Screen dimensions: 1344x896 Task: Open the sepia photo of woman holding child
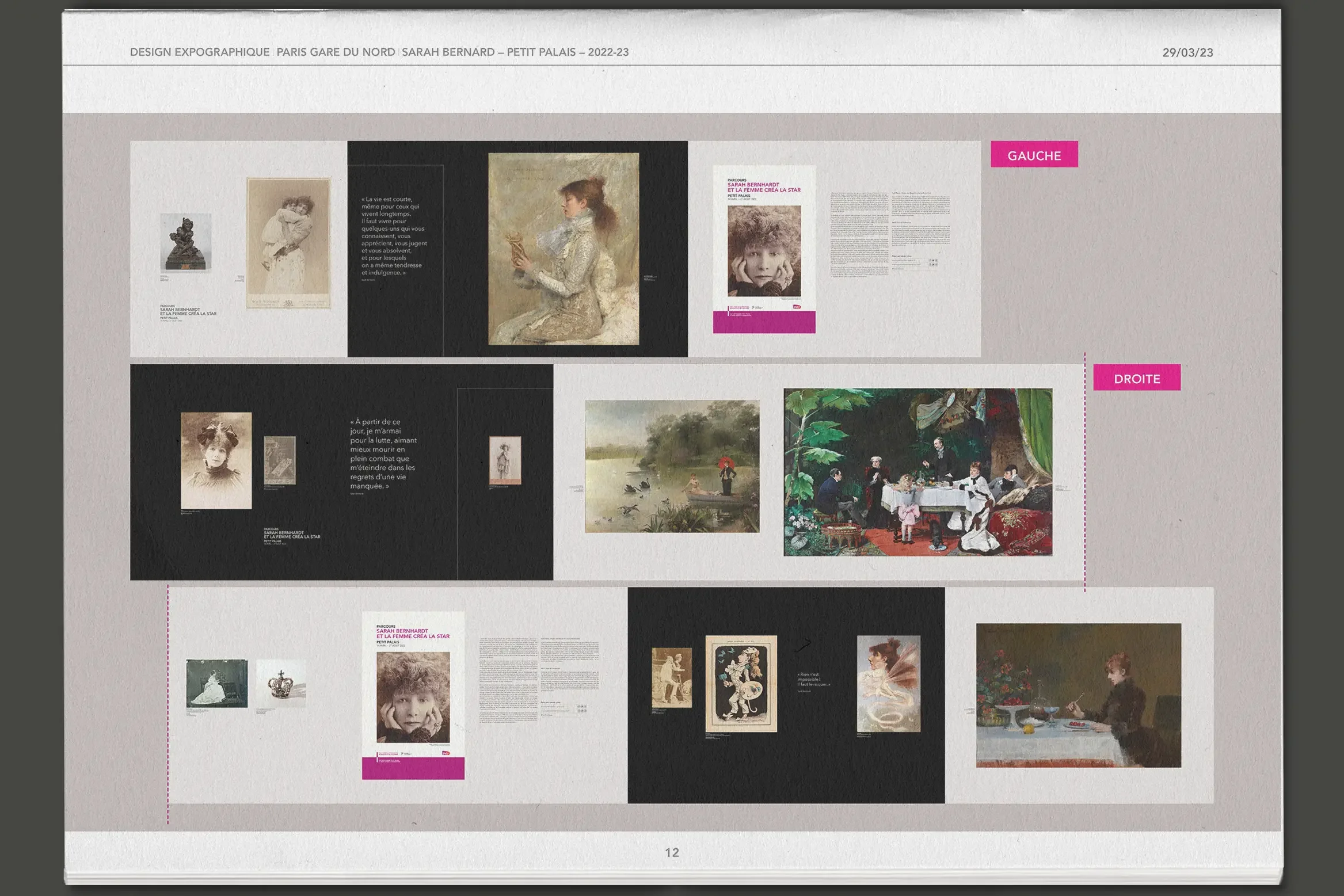(x=288, y=243)
